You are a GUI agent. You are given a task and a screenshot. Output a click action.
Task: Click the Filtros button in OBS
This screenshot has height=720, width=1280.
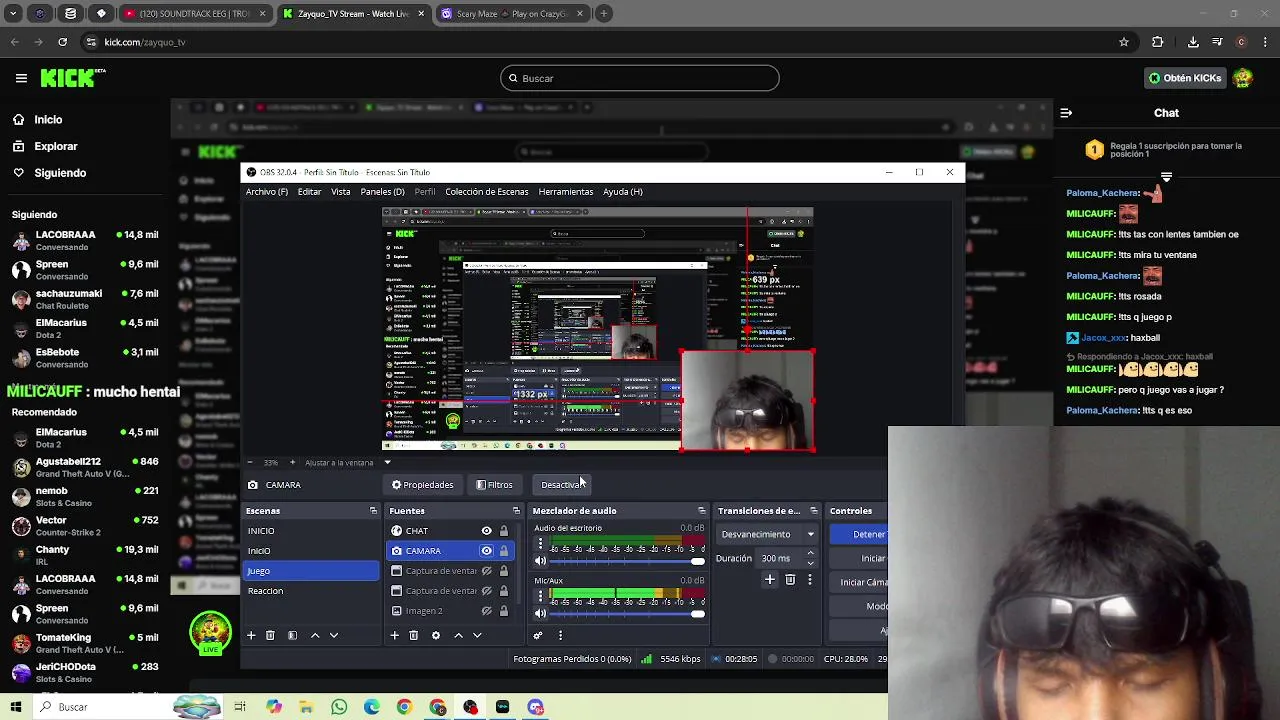click(495, 485)
